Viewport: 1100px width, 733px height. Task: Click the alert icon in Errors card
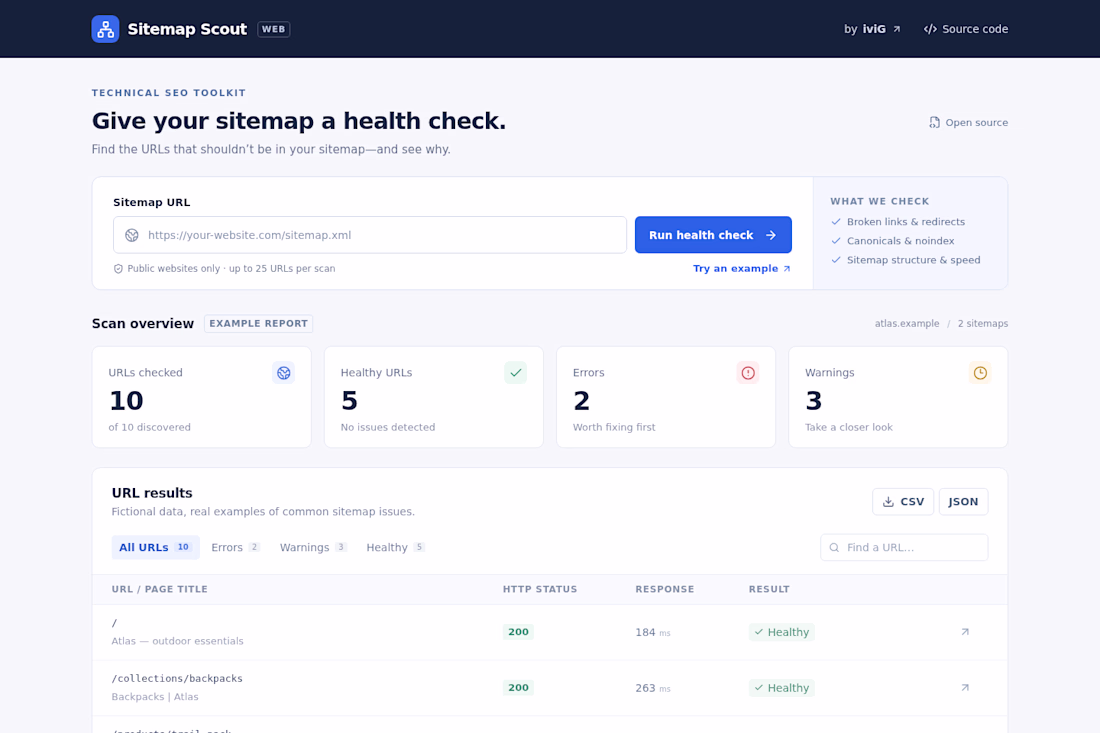pyautogui.click(x=748, y=372)
